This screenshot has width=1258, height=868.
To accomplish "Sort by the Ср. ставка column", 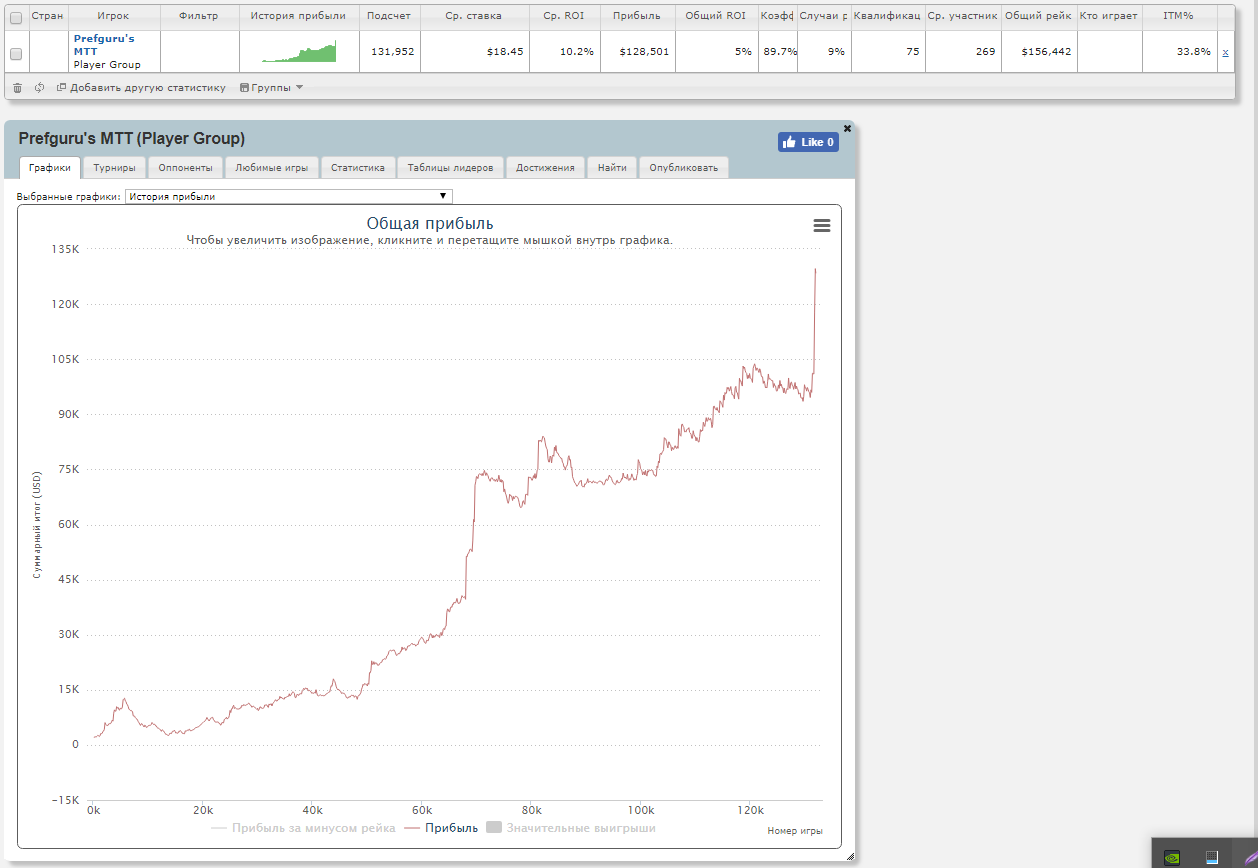I will click(x=474, y=16).
